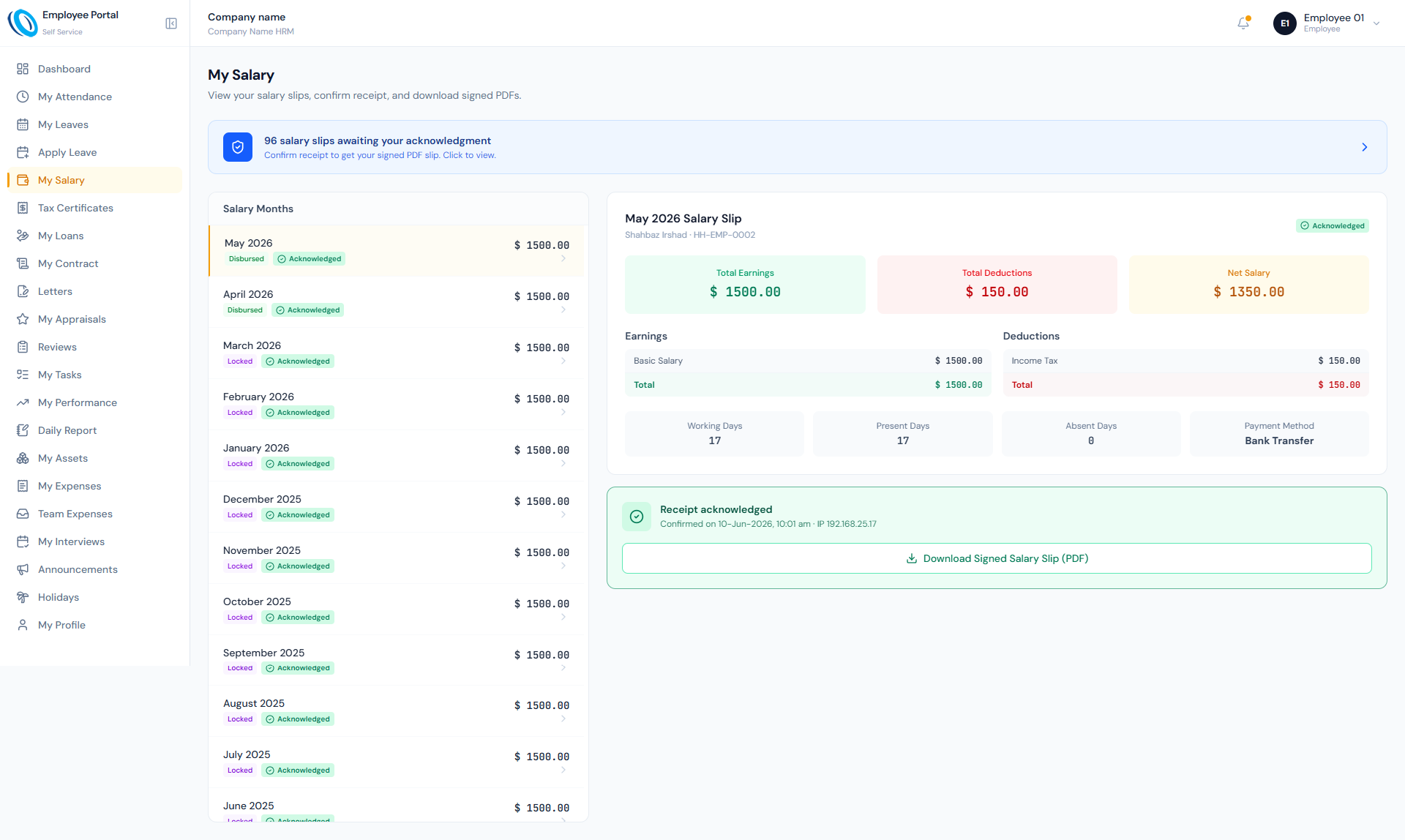This screenshot has height=840, width=1405.
Task: Click Total Earnings $ 1500.00 card
Action: click(745, 285)
